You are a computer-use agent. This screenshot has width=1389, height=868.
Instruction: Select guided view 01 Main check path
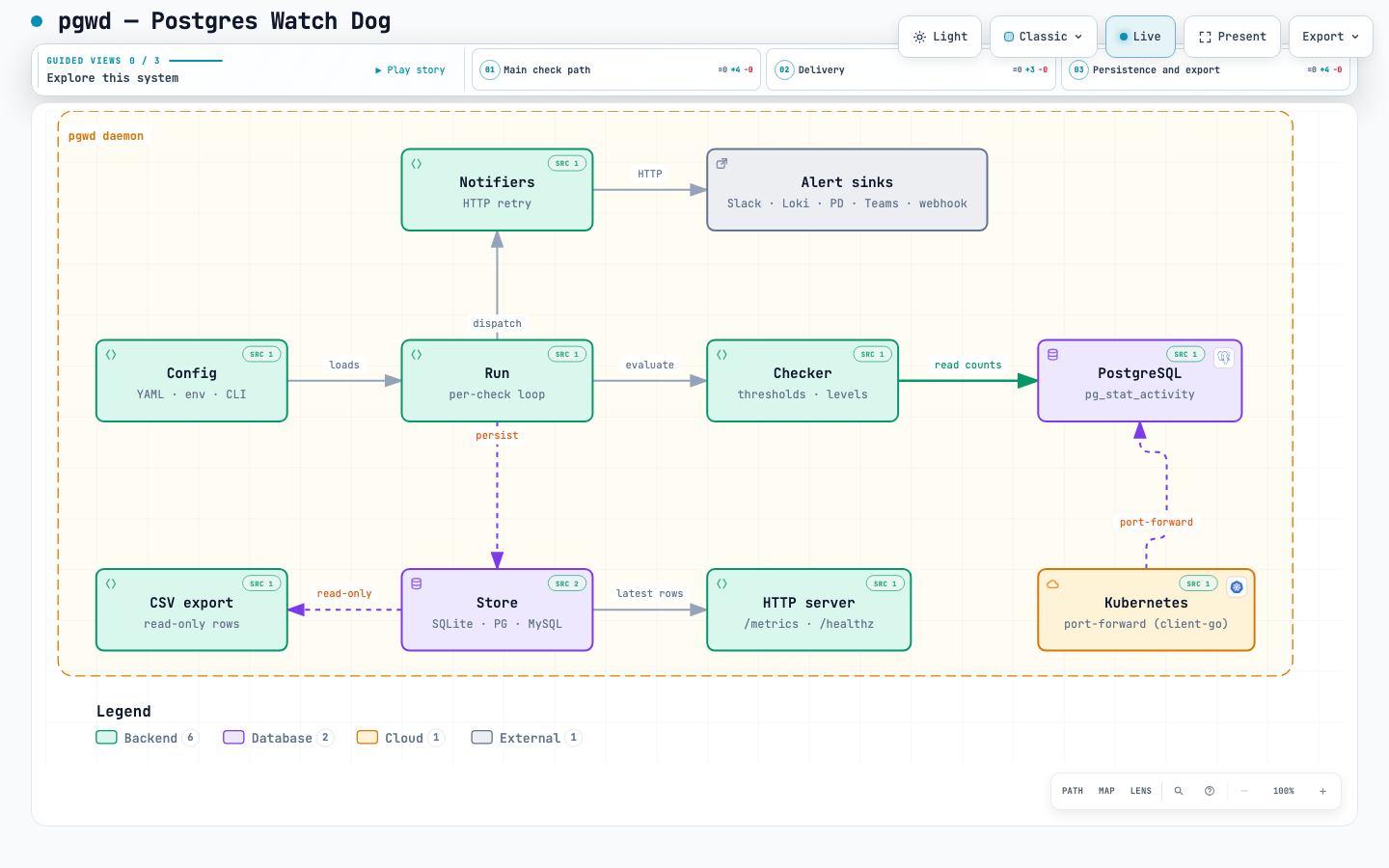616,69
